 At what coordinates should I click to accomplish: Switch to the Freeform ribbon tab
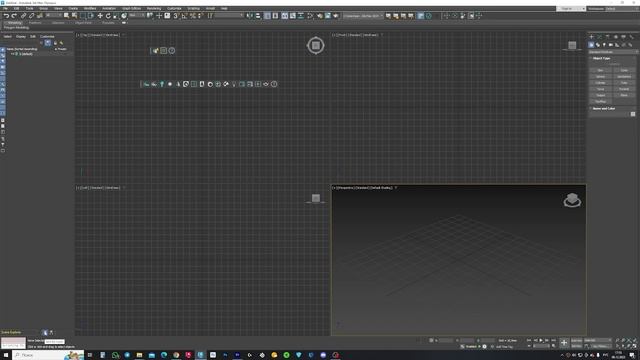[35, 23]
